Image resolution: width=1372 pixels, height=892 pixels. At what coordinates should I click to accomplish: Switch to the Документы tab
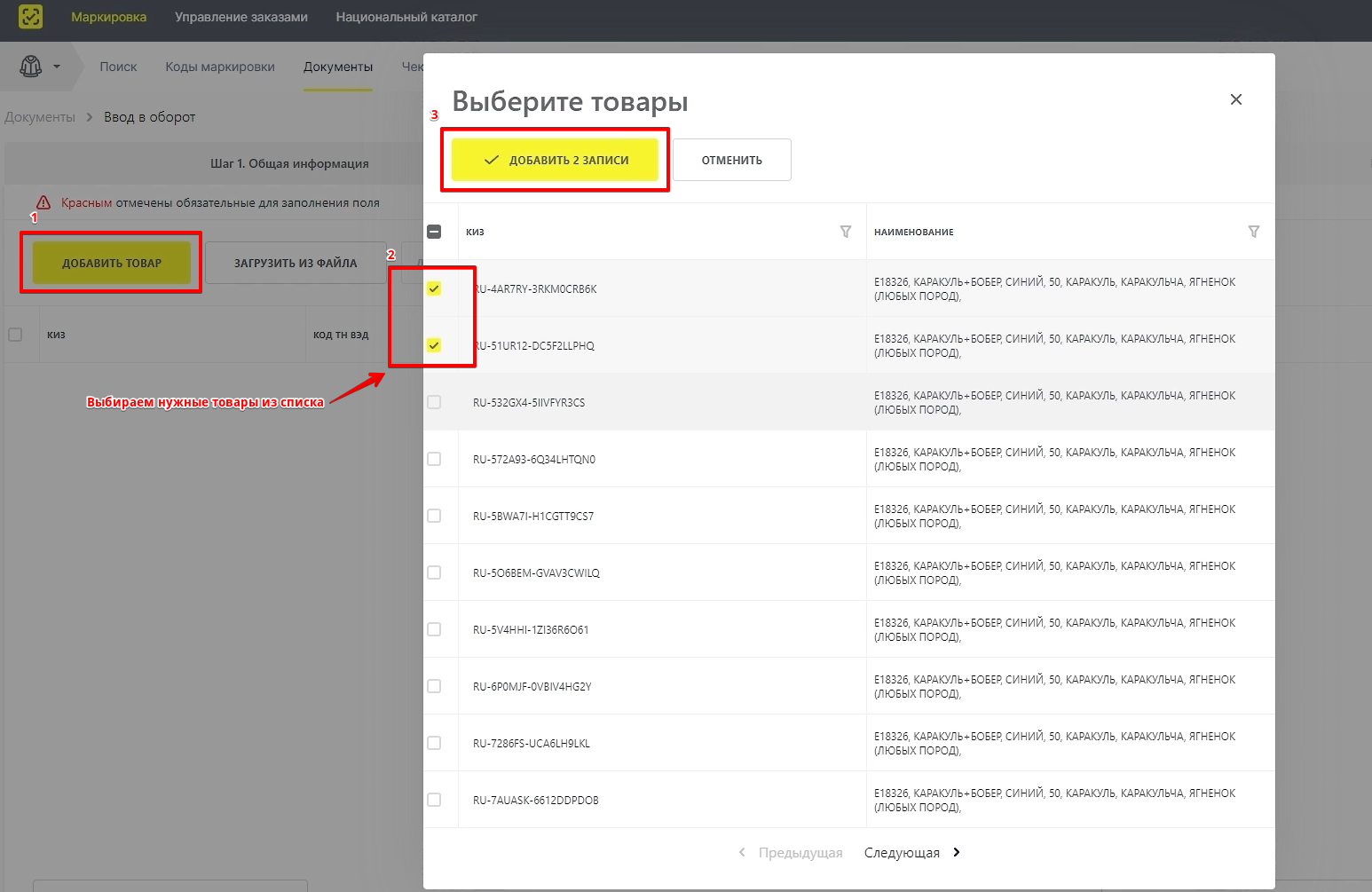pyautogui.click(x=338, y=67)
